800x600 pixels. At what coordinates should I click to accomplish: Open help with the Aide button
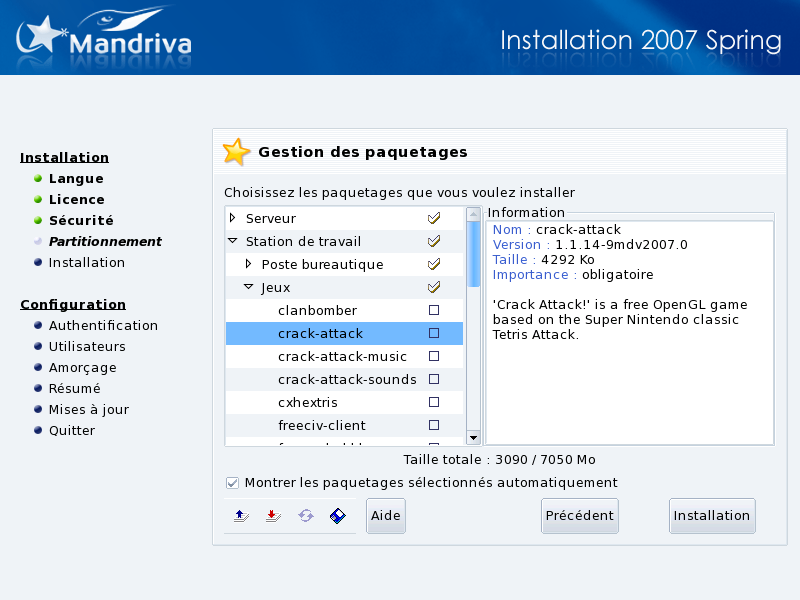click(x=385, y=516)
